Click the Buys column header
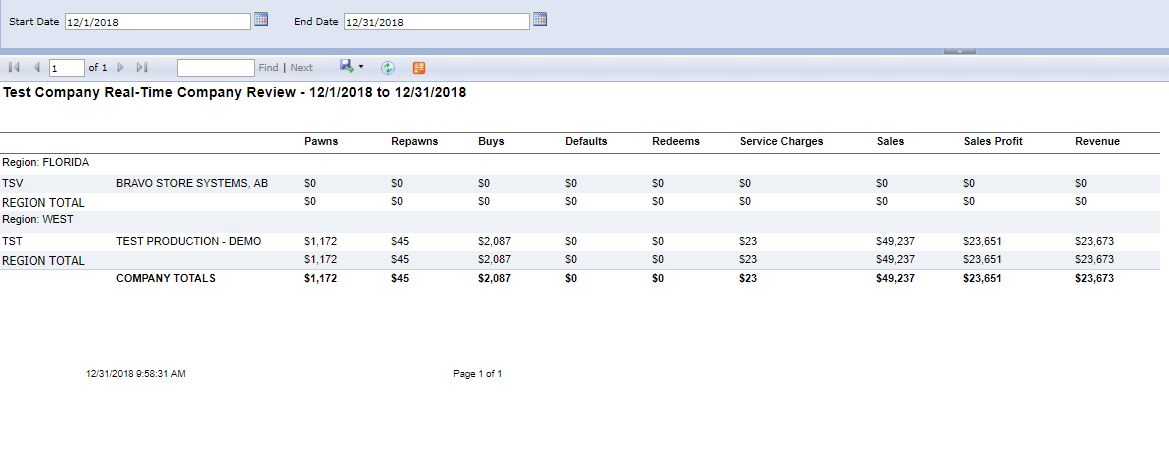Viewport: 1169px width, 463px height. click(x=491, y=142)
